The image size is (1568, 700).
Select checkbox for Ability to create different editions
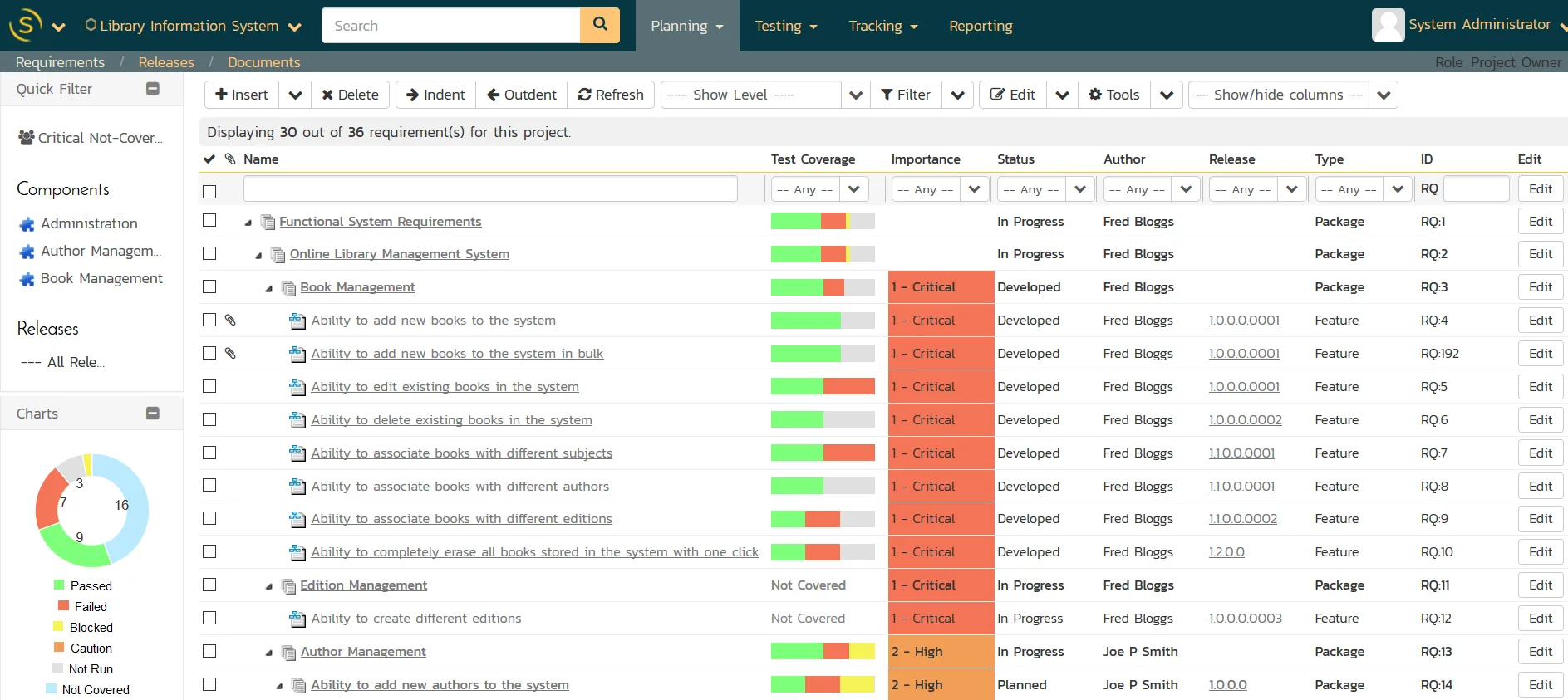tap(209, 618)
